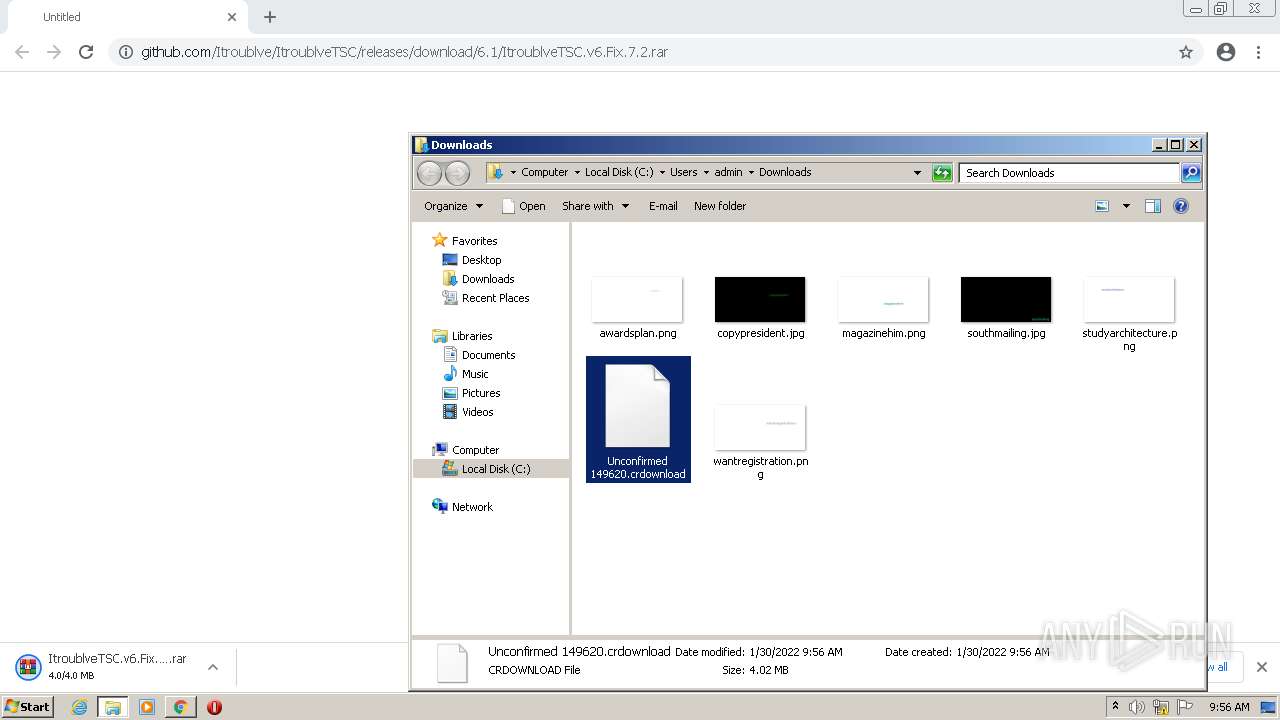The image size is (1280, 720).
Task: Open Chrome three-dot settings menu
Action: tap(1258, 52)
